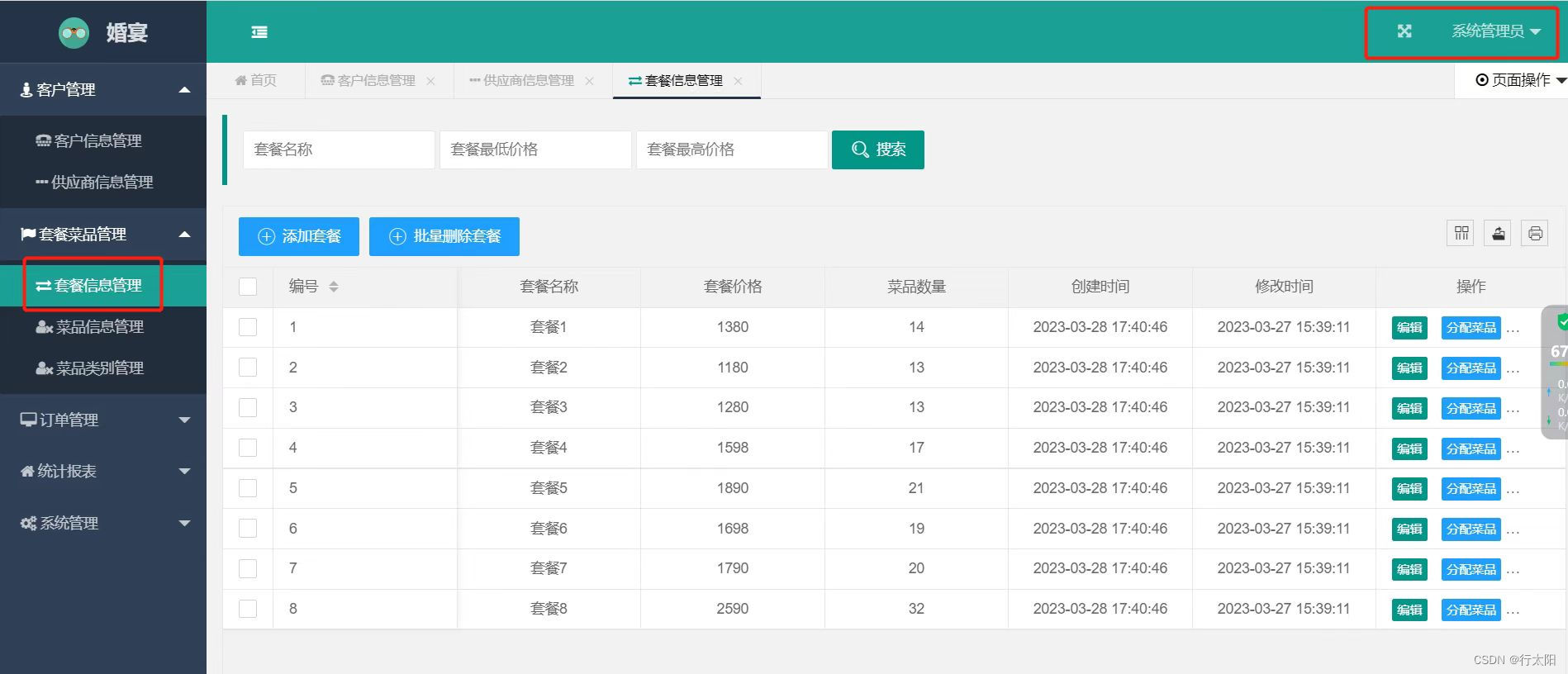
Task: Open 供应商信息管理 in the sidebar
Action: 103,183
